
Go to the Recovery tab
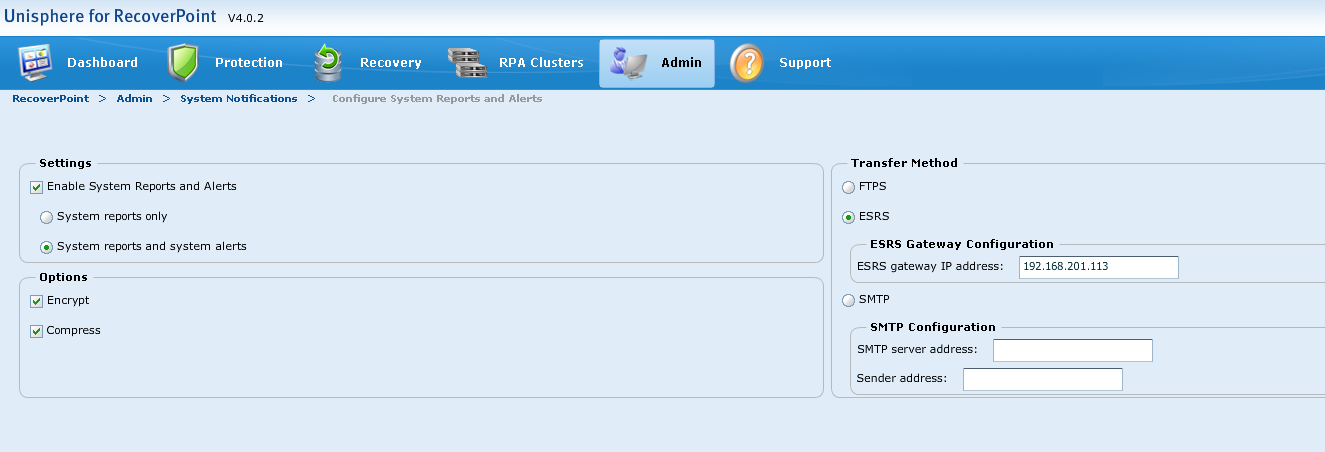point(390,63)
